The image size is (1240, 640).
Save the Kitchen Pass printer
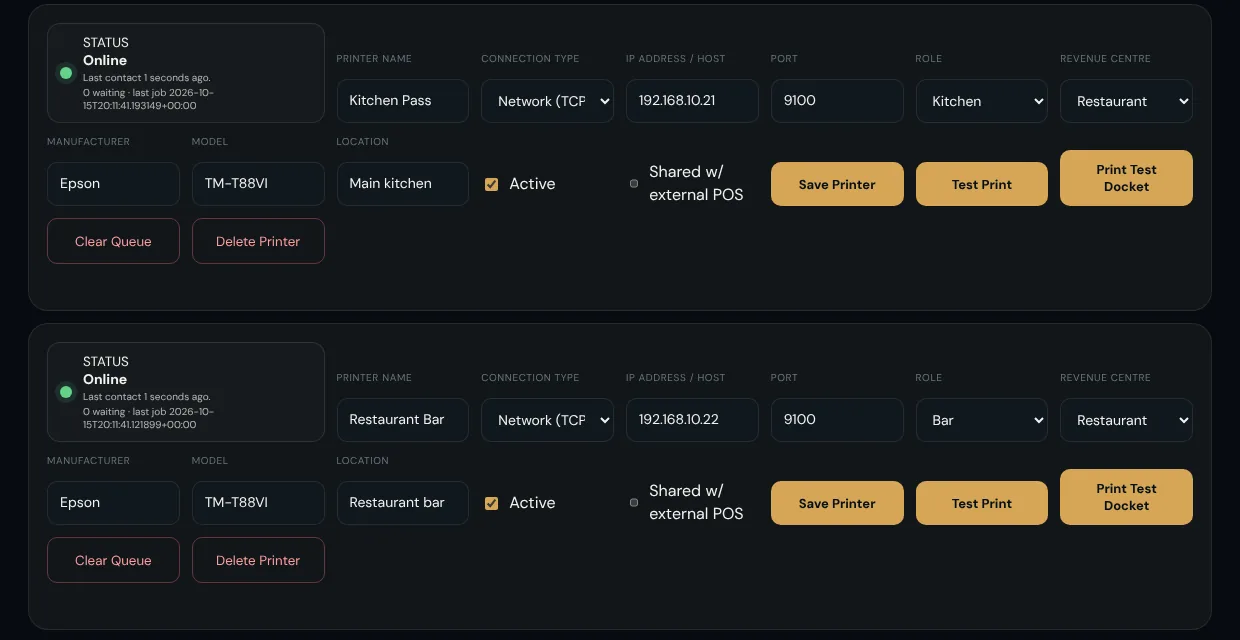(837, 184)
